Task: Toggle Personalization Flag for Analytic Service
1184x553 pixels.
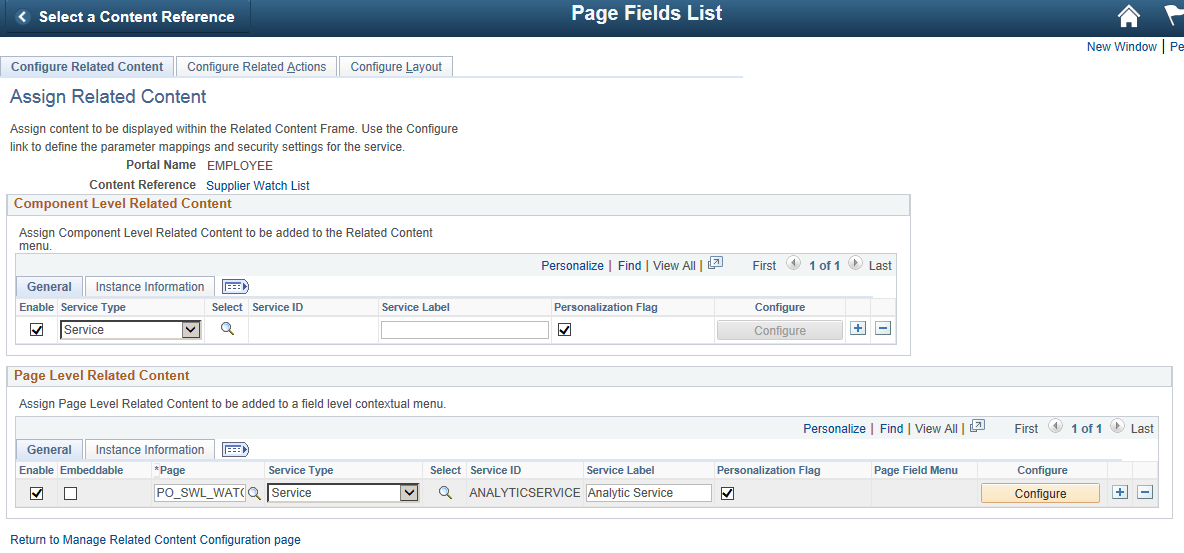Action: coord(728,493)
